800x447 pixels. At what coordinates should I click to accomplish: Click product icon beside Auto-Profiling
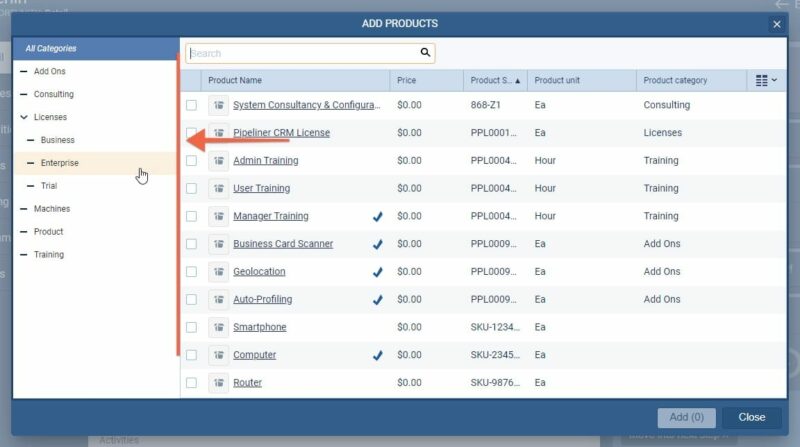218,300
